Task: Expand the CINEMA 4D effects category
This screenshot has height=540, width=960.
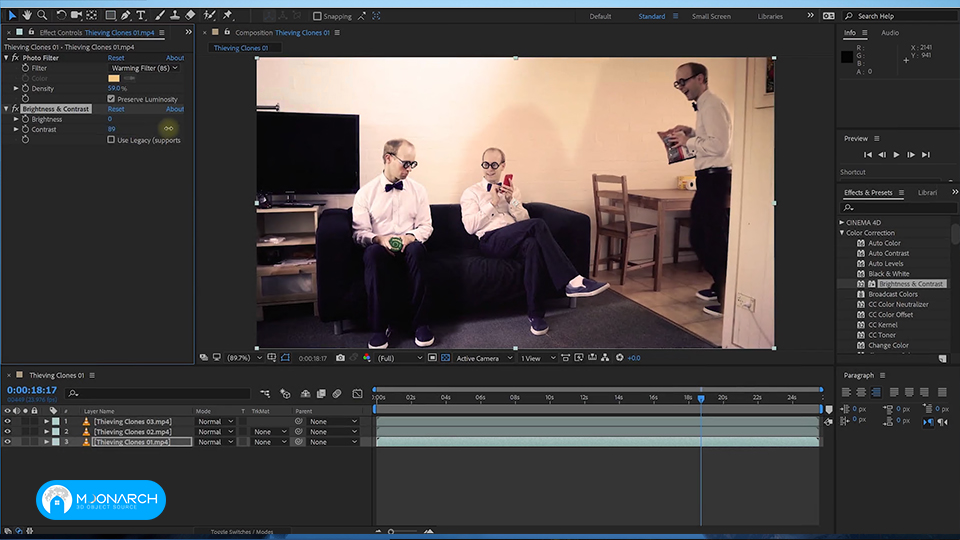Action: [x=842, y=222]
